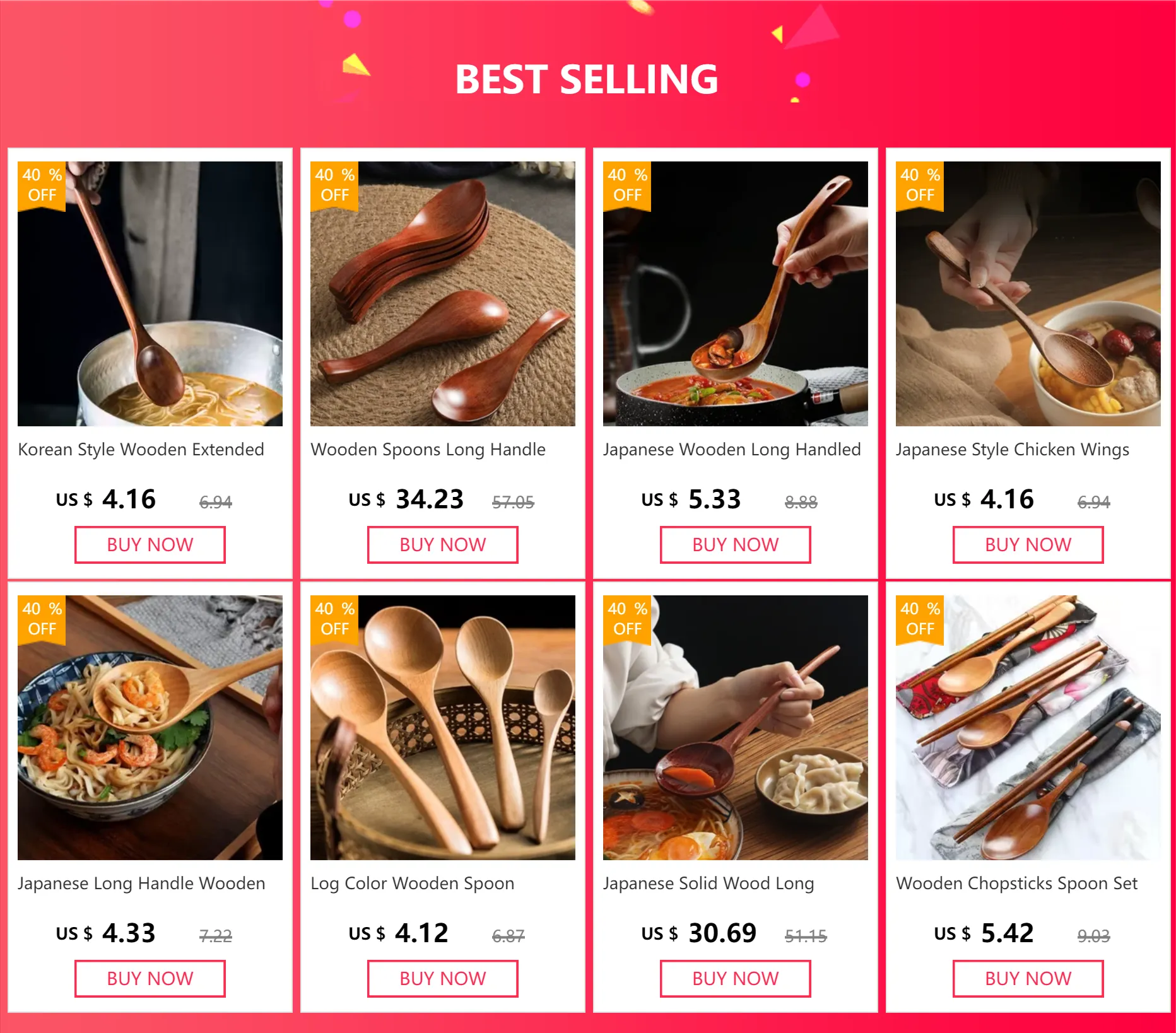Click BUY NOW for Japanese Style Chicken Wings
Screen dimensions: 1176x1033
click(1028, 545)
